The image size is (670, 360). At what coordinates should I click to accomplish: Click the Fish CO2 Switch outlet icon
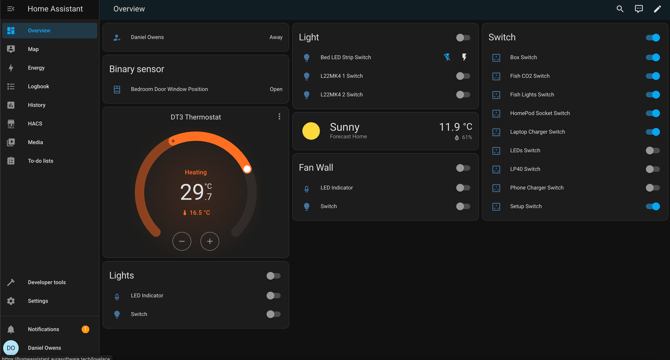pyautogui.click(x=496, y=76)
